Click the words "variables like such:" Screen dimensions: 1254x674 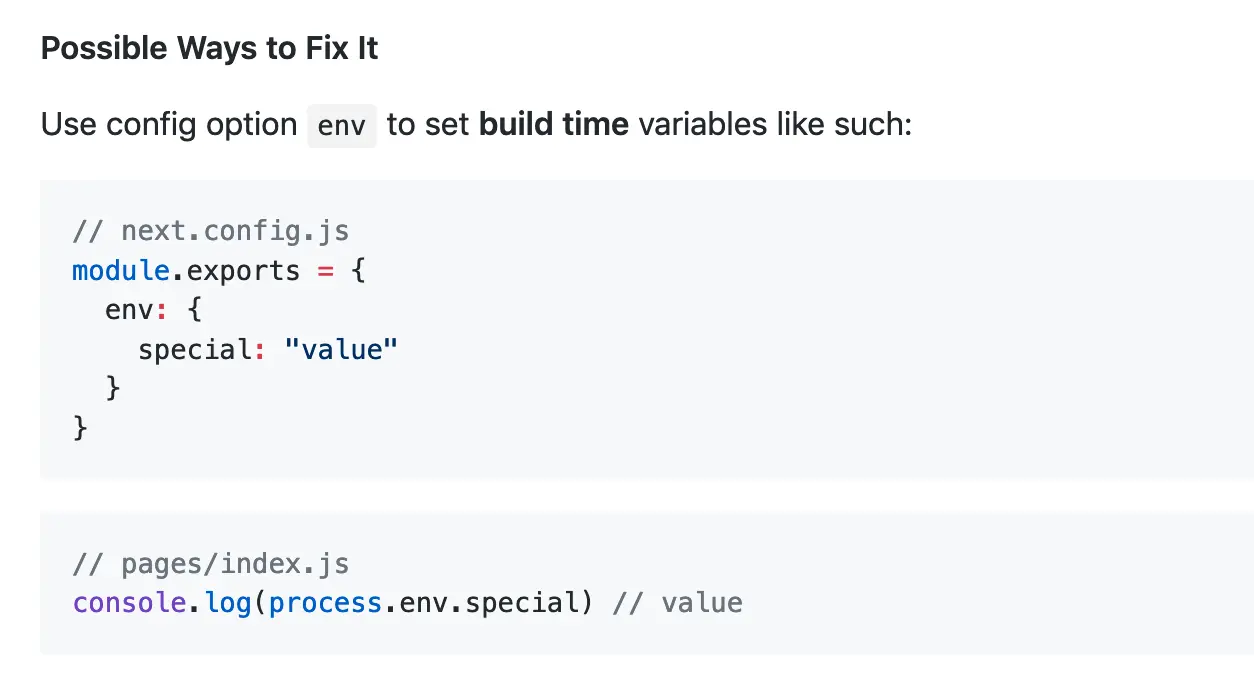click(x=775, y=125)
